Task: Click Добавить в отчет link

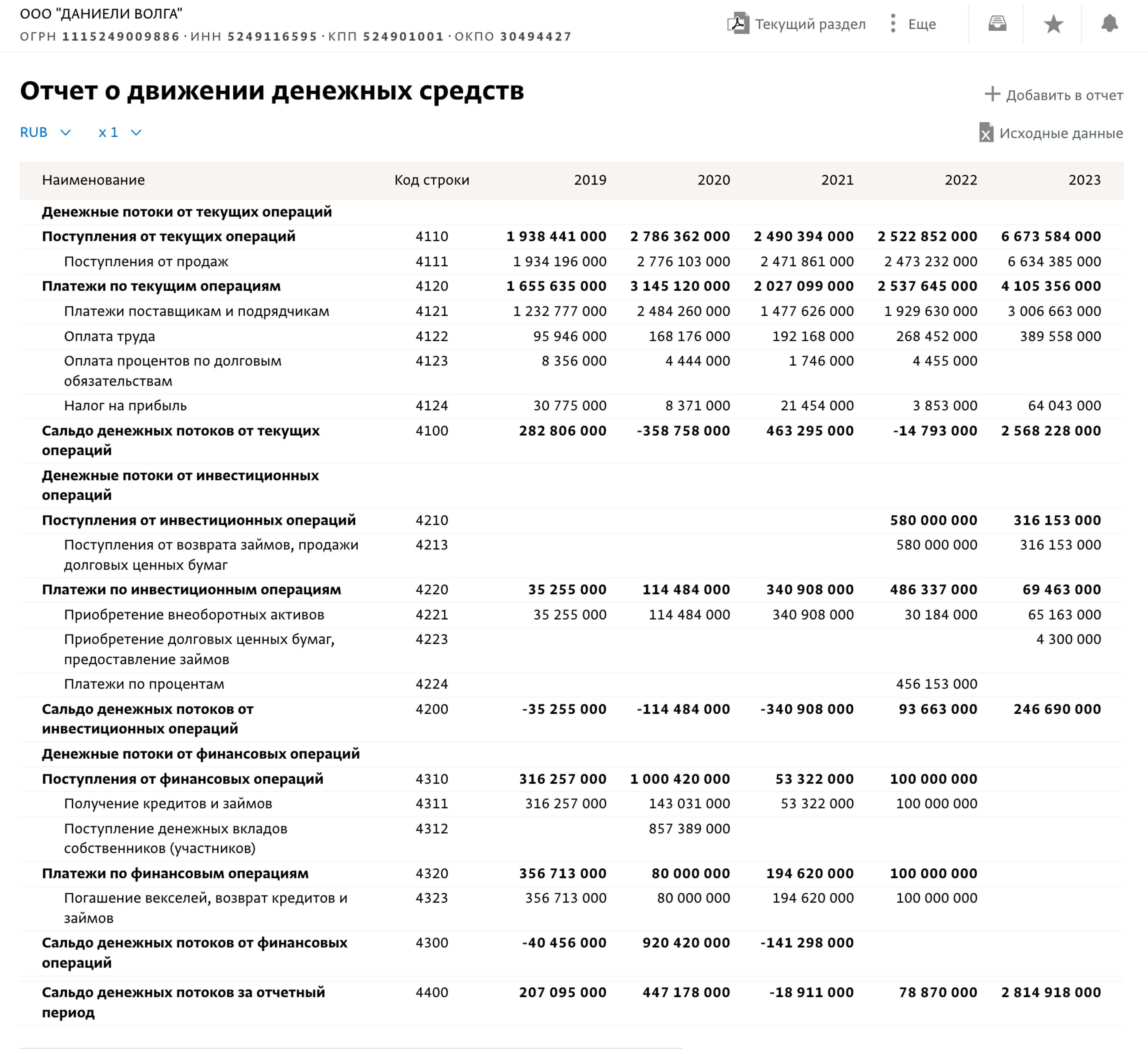Action: point(1063,95)
